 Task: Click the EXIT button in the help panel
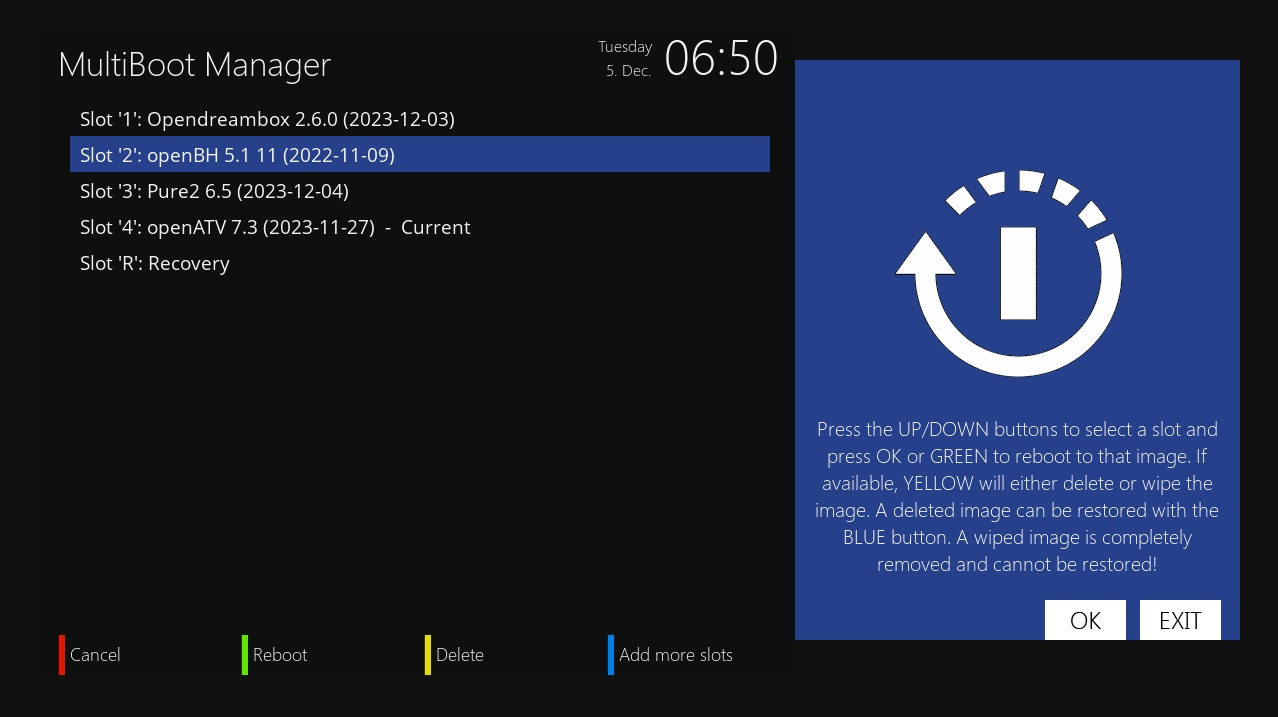click(1180, 620)
